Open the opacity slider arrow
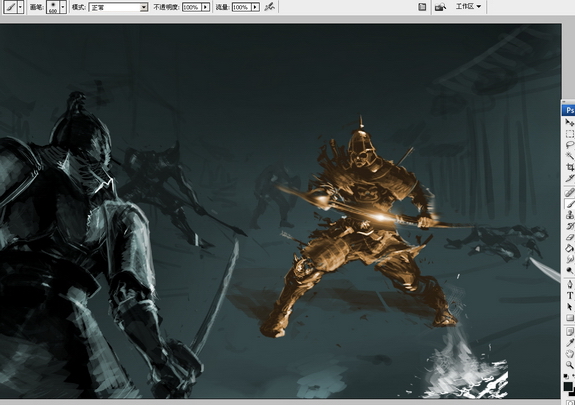 click(206, 7)
